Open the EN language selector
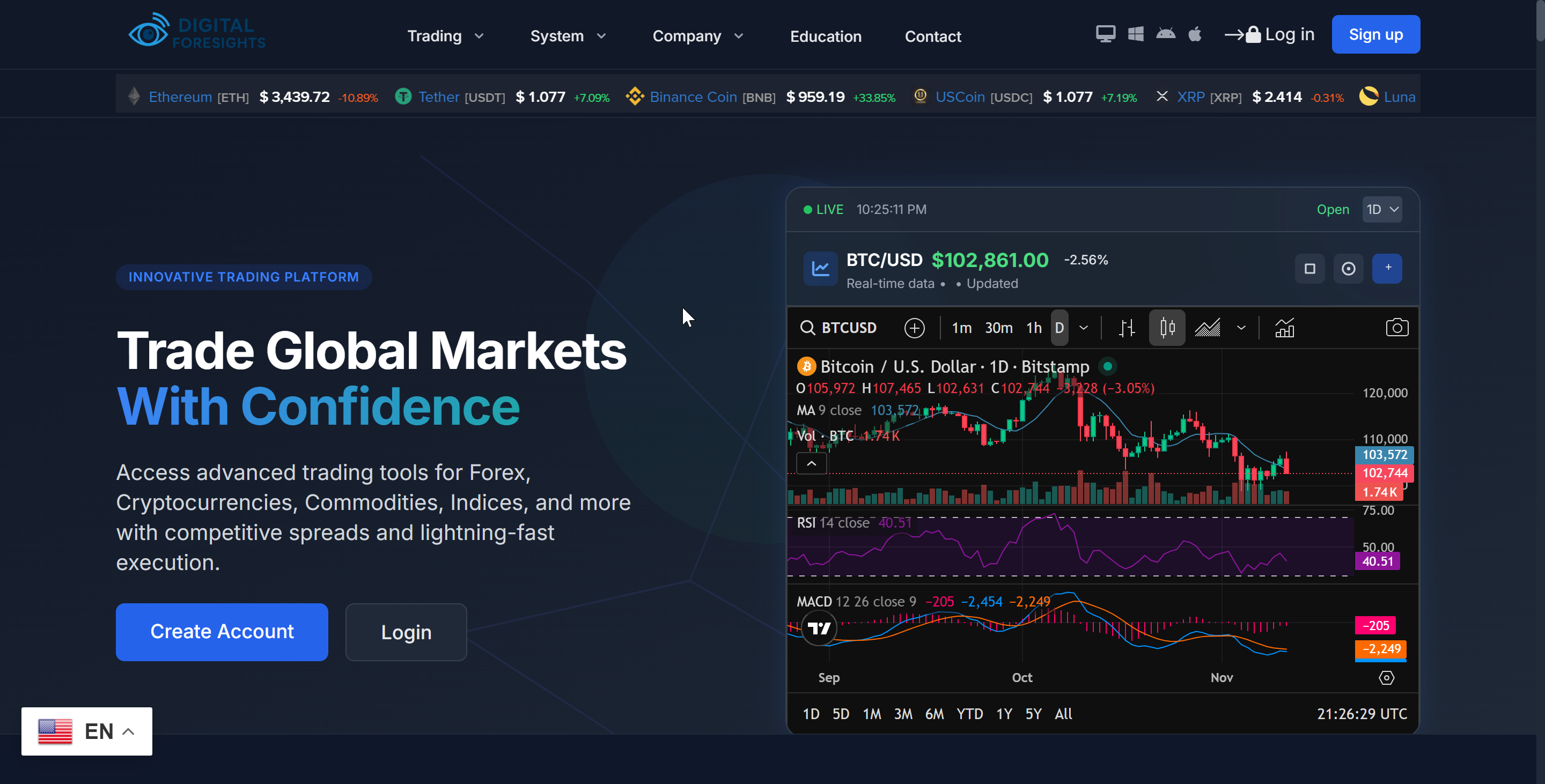1545x784 pixels. 87,731
